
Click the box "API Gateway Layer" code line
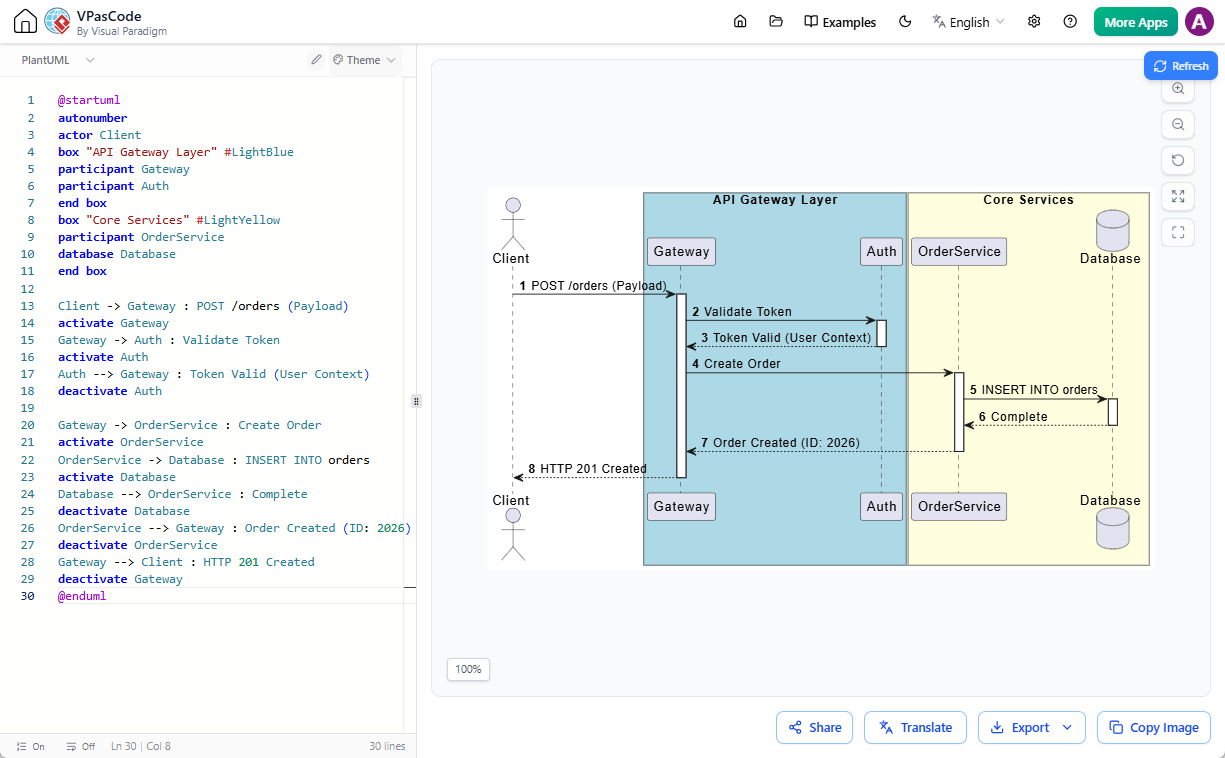pos(175,152)
